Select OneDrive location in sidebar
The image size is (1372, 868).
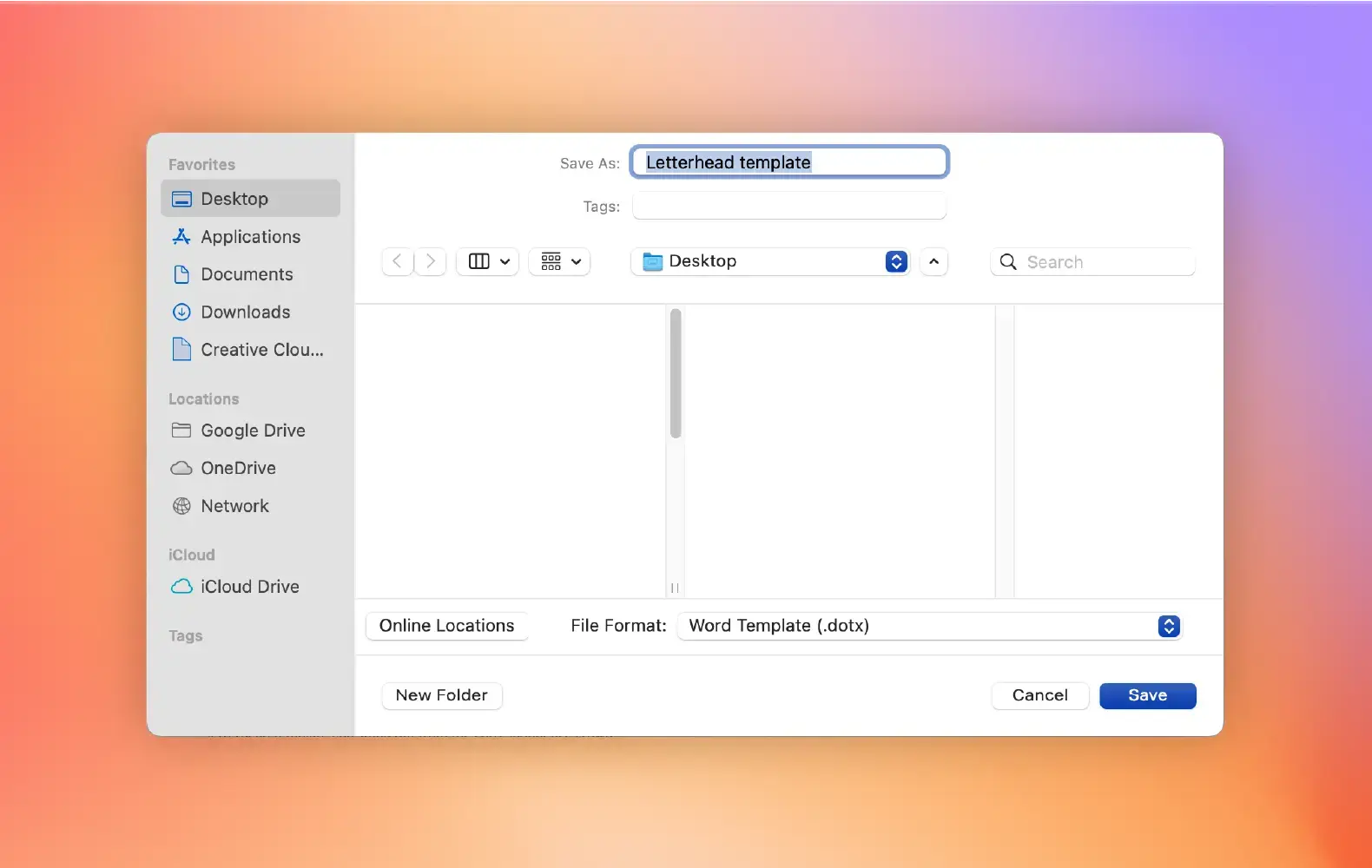(x=250, y=468)
